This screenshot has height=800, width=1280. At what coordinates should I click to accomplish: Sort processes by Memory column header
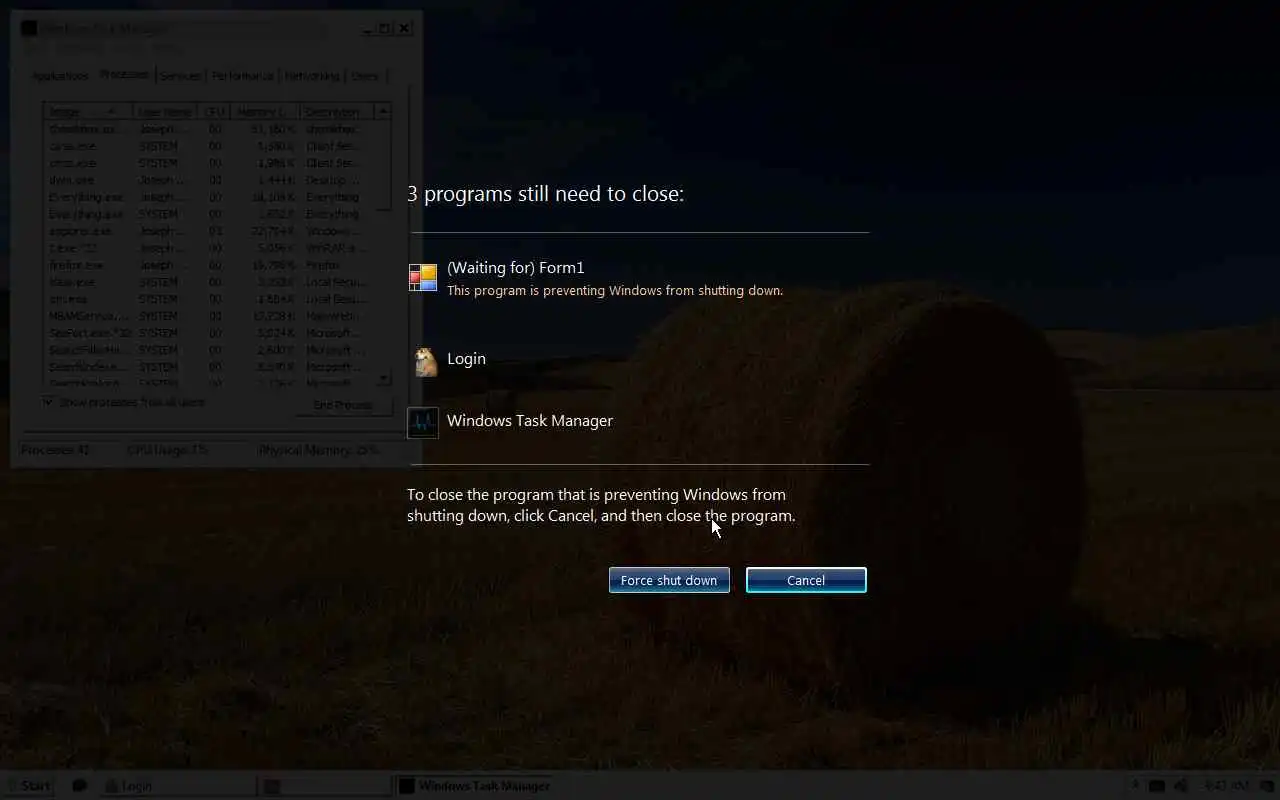(265, 112)
